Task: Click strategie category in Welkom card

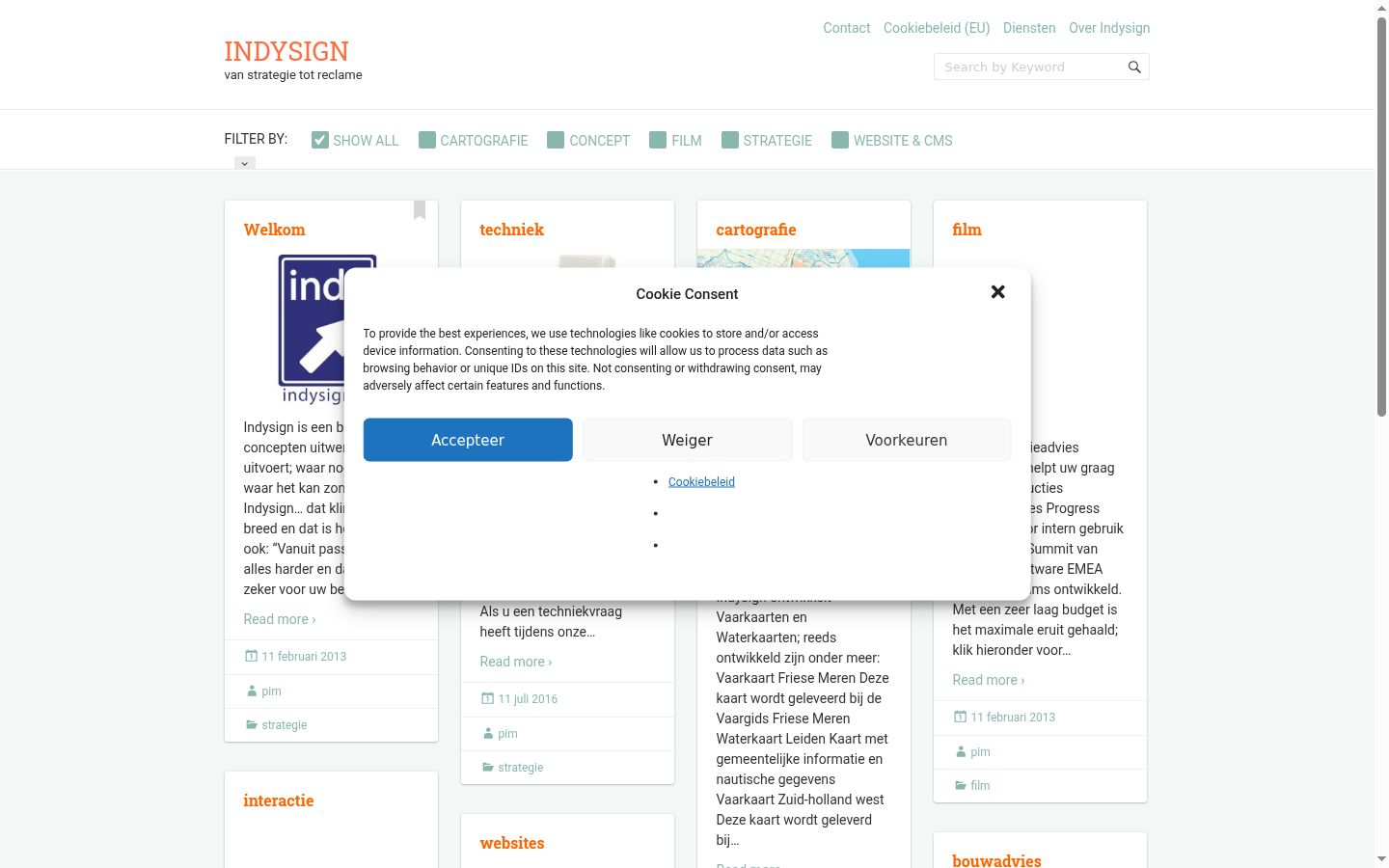Action: coord(285,725)
